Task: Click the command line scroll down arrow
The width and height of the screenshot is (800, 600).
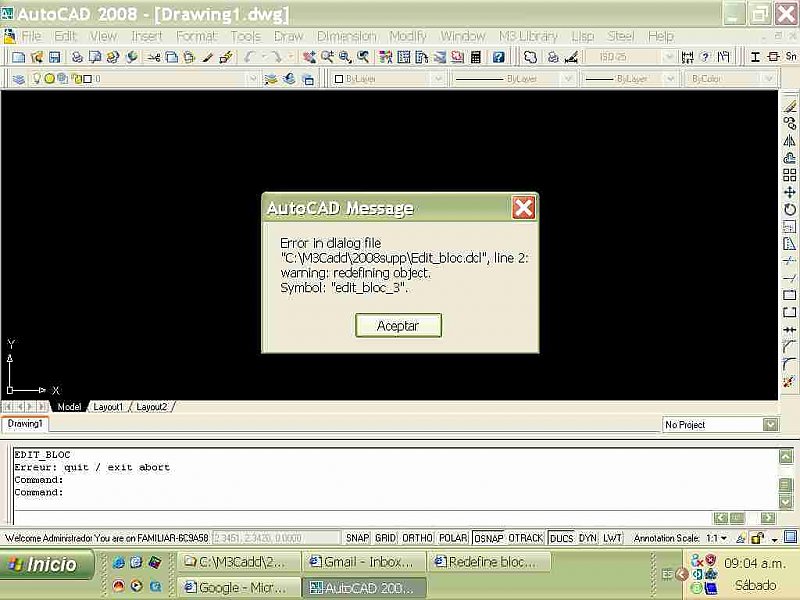Action: pos(786,502)
